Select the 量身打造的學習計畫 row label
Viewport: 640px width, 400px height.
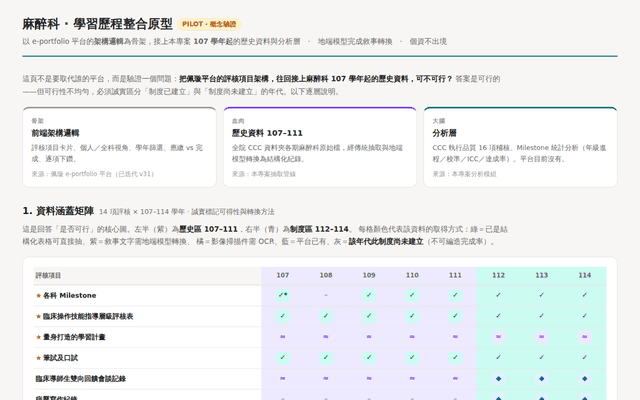74,337
